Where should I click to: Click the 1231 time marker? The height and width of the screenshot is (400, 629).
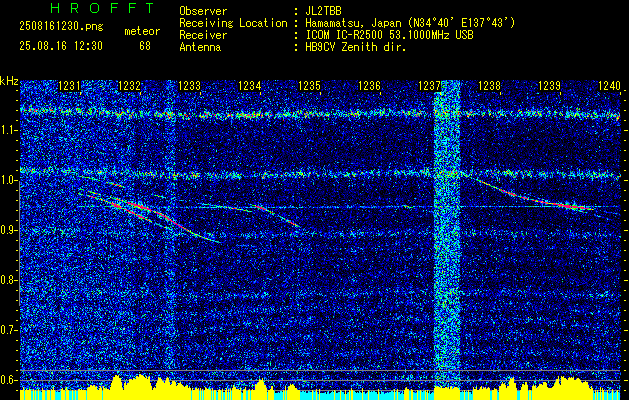pos(69,86)
